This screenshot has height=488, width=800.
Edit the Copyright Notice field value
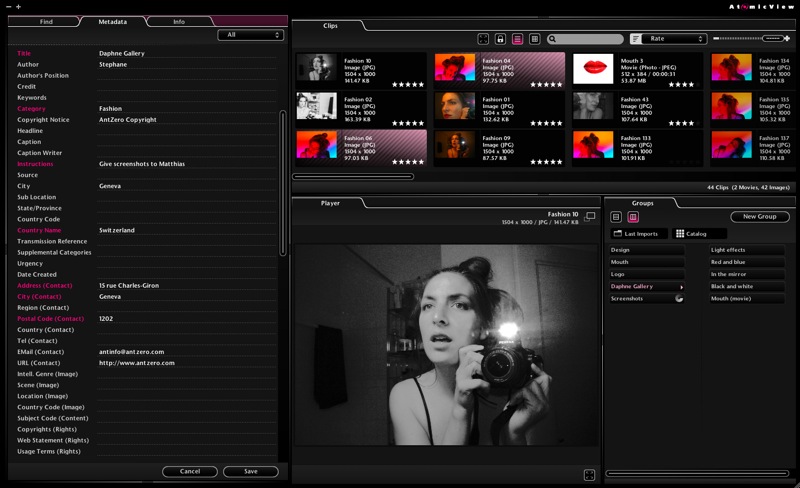[187, 119]
